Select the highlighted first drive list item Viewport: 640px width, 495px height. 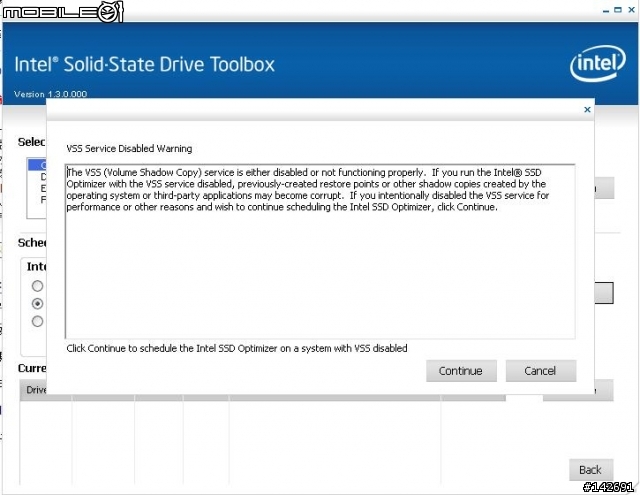[x=37, y=165]
